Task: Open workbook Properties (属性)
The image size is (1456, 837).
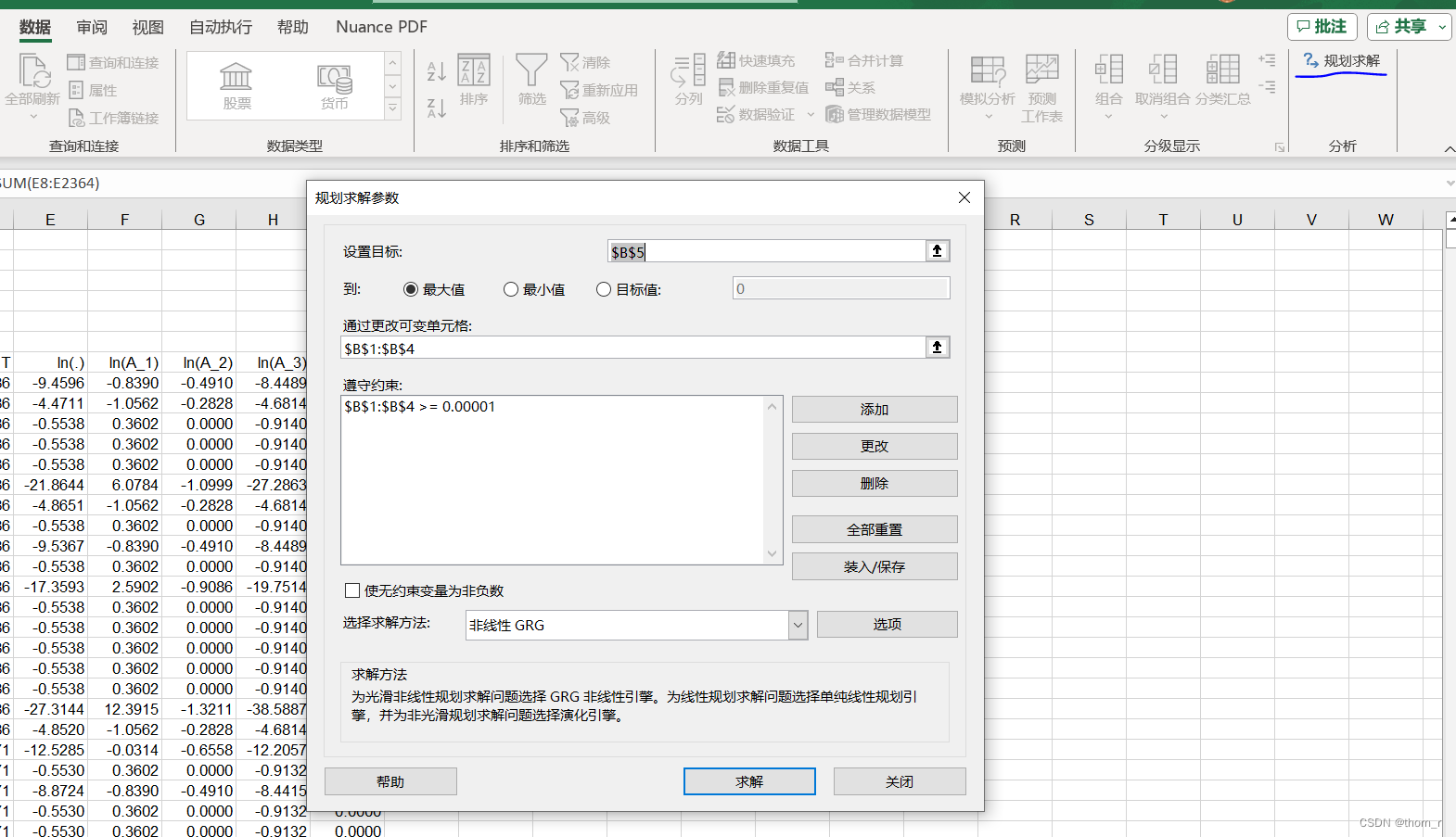Action: (x=93, y=90)
